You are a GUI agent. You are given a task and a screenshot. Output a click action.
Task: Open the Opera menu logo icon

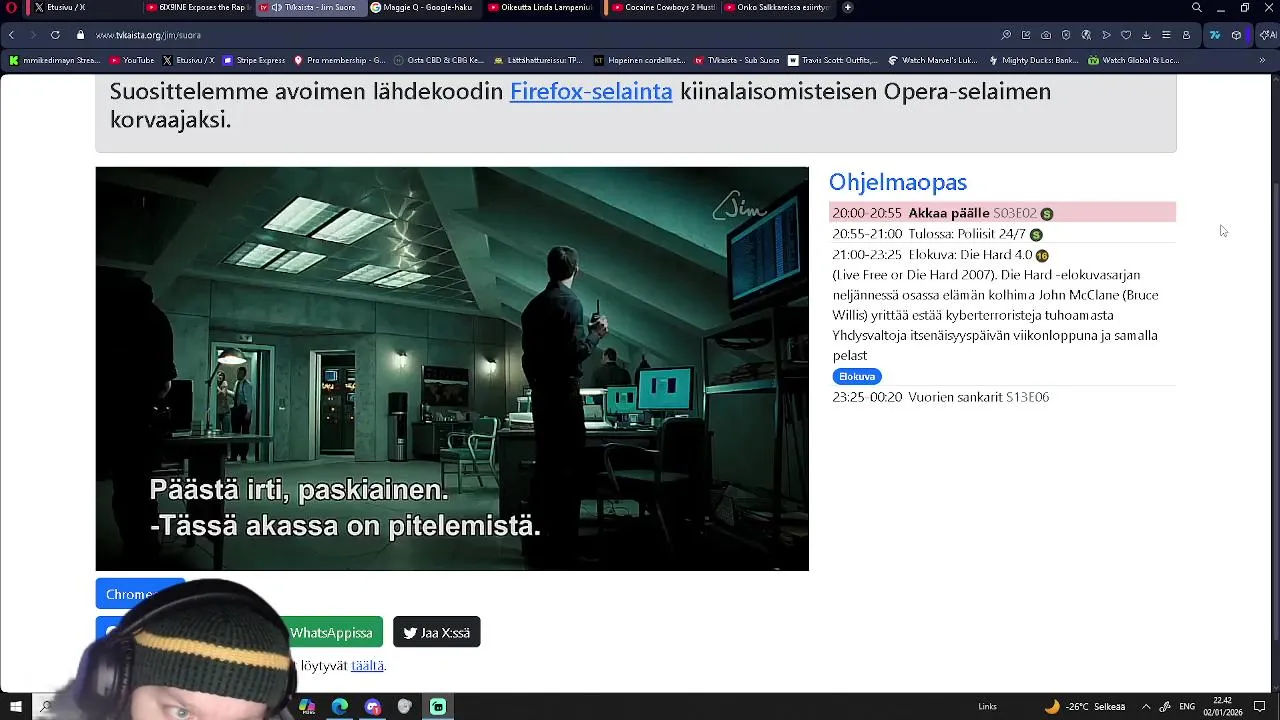[11, 7]
